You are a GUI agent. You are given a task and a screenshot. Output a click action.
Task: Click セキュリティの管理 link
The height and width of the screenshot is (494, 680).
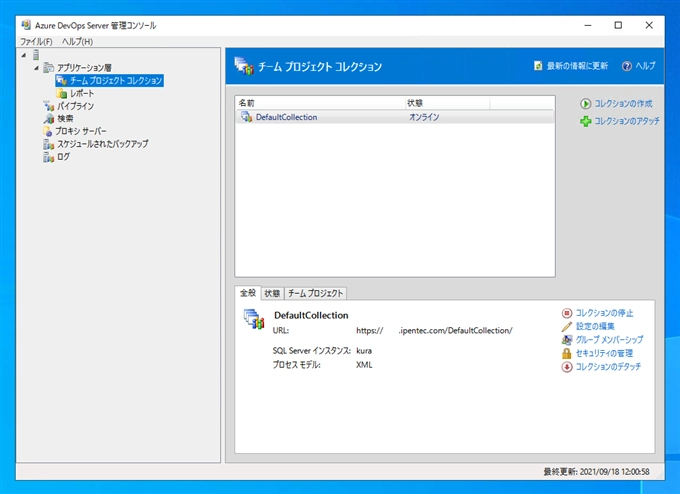[604, 353]
